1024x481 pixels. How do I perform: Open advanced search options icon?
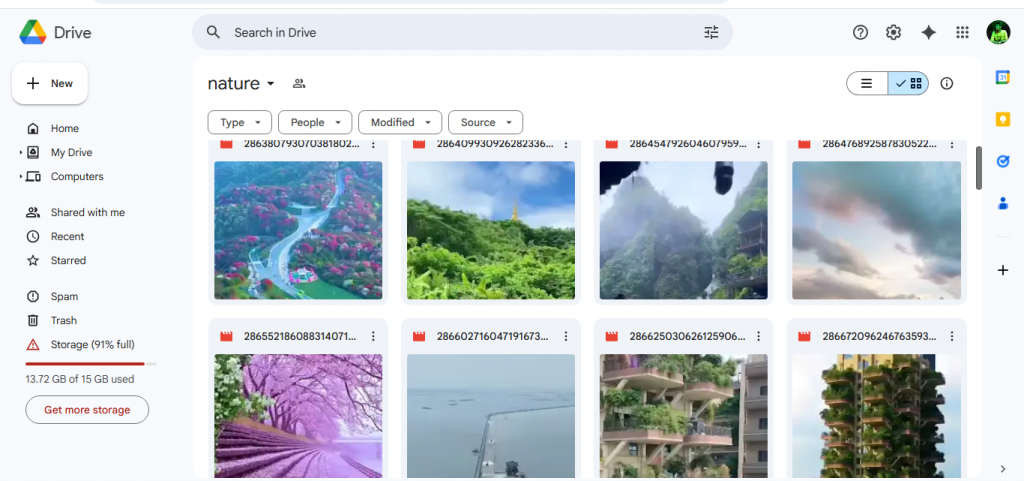click(x=711, y=33)
